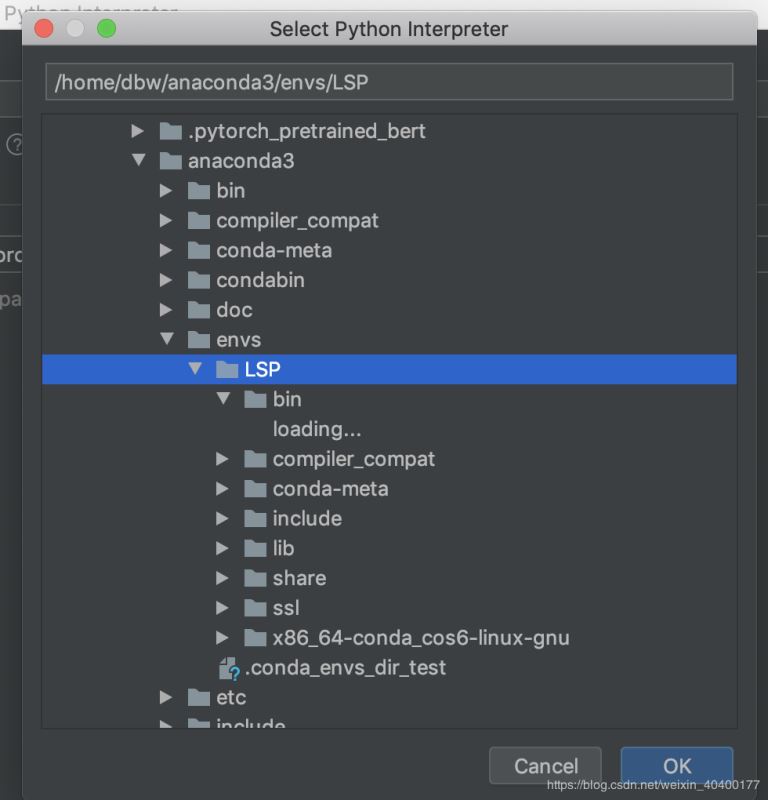Click the folder icon next to condabin
This screenshot has width=768, height=800.
tap(199, 280)
